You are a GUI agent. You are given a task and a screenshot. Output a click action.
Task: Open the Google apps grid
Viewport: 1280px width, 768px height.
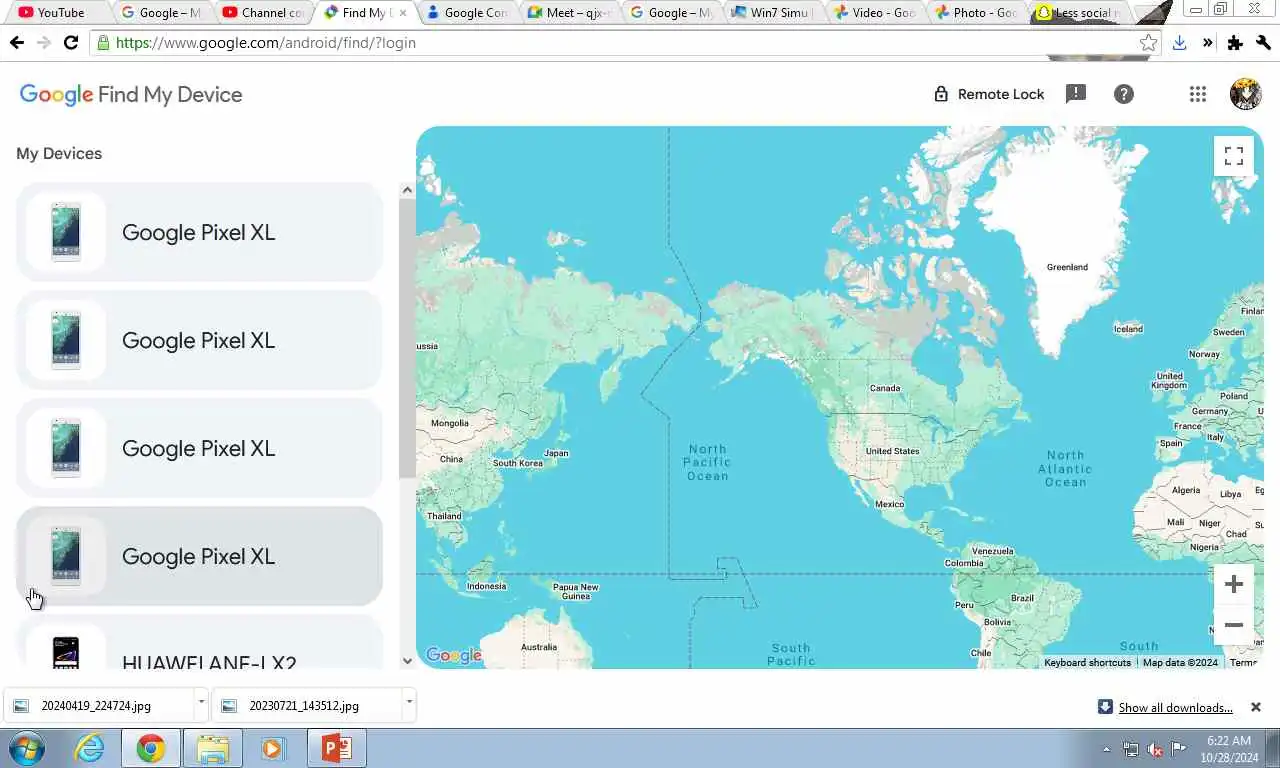(x=1198, y=94)
